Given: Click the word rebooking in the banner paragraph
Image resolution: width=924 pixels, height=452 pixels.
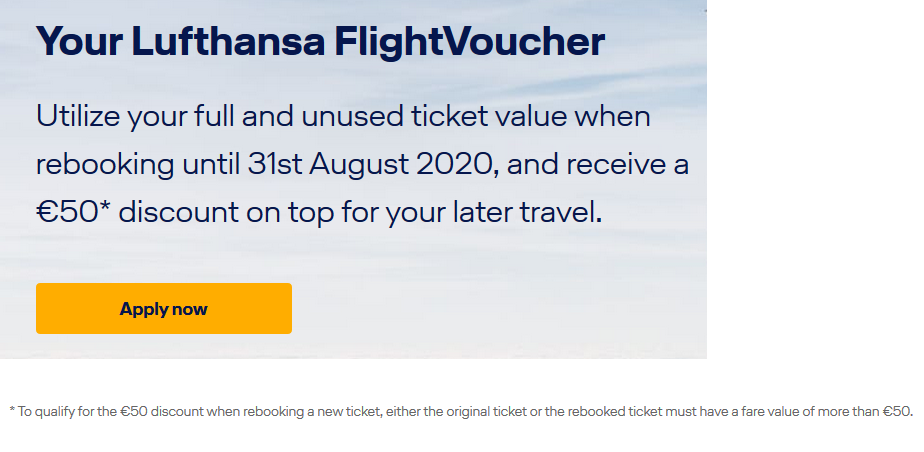Looking at the screenshot, I should pos(105,166).
